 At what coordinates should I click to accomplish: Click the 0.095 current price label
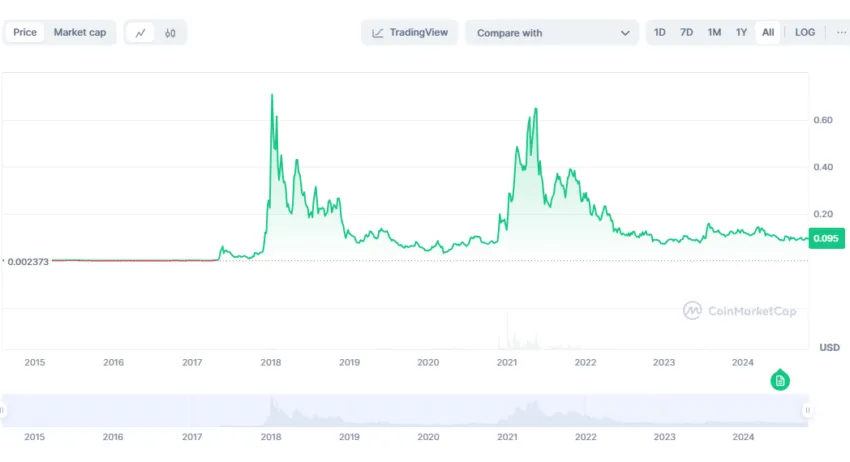point(826,239)
